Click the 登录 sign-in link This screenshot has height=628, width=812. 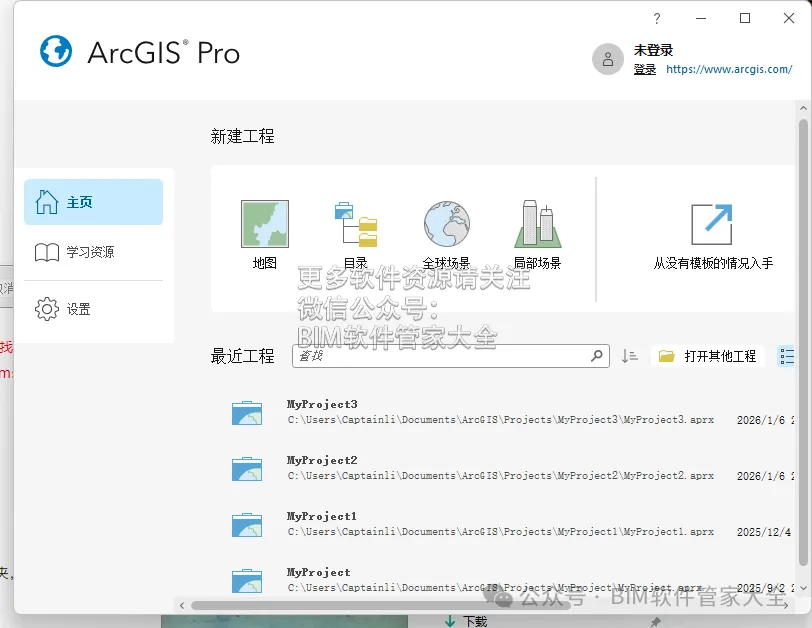pyautogui.click(x=645, y=69)
